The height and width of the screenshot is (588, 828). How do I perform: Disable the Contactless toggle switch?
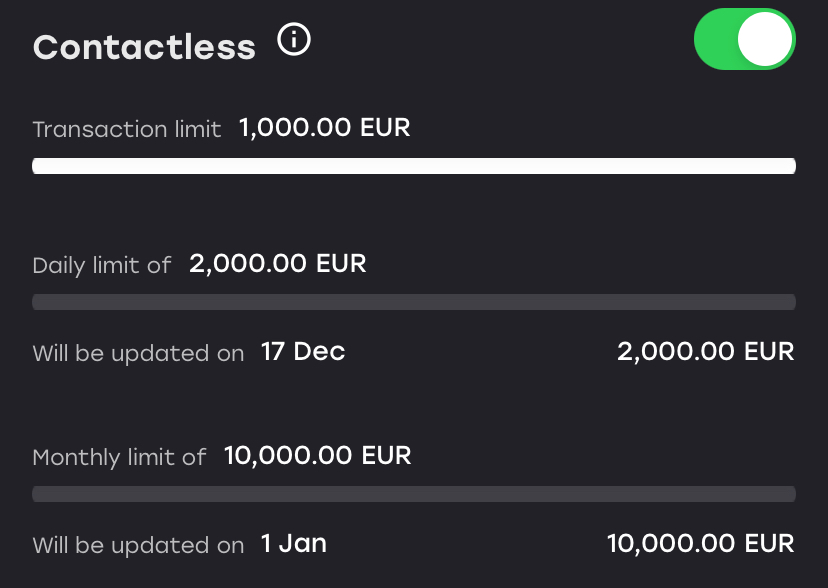tap(744, 41)
